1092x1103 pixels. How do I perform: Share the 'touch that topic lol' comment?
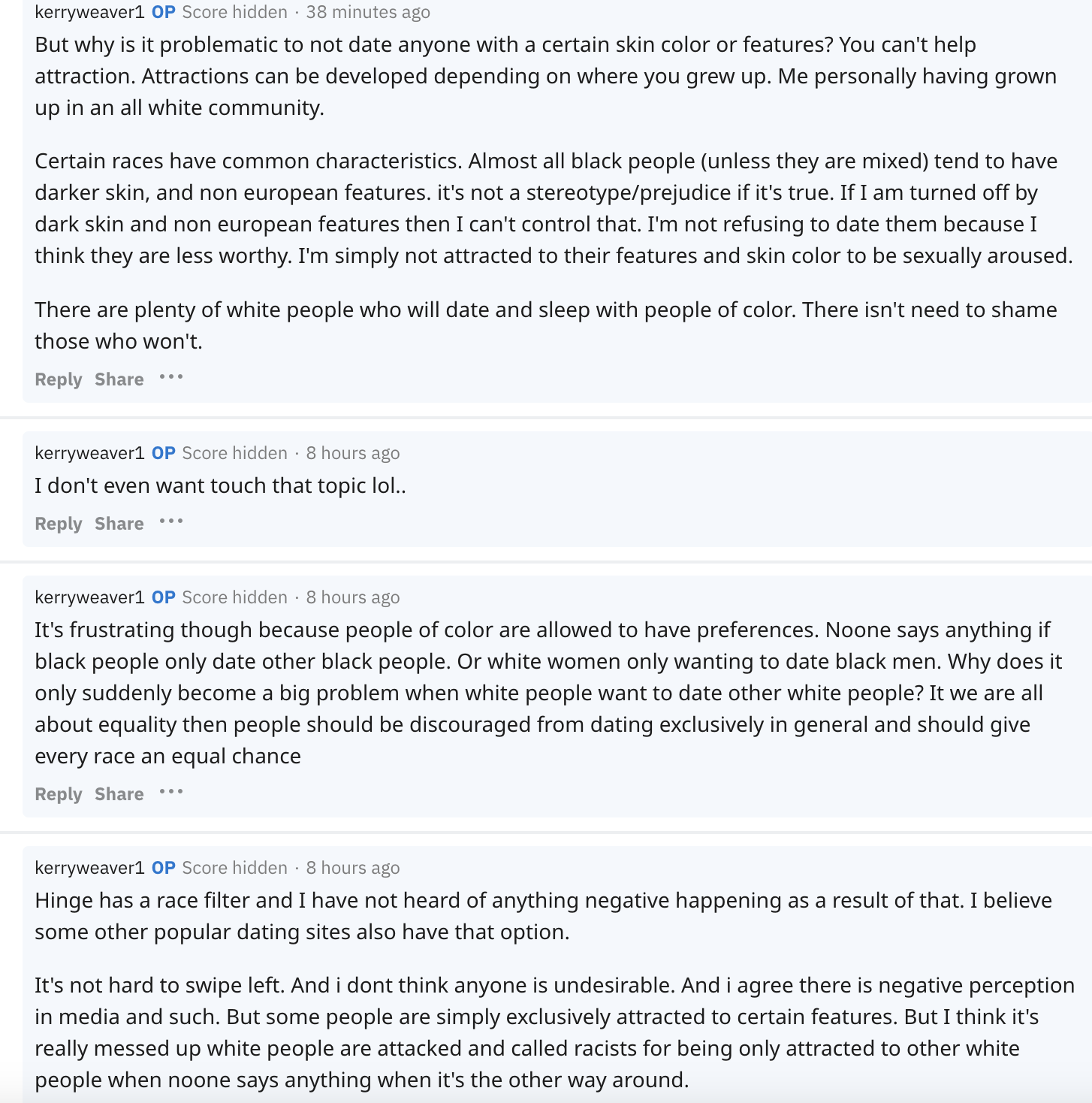[x=119, y=524]
